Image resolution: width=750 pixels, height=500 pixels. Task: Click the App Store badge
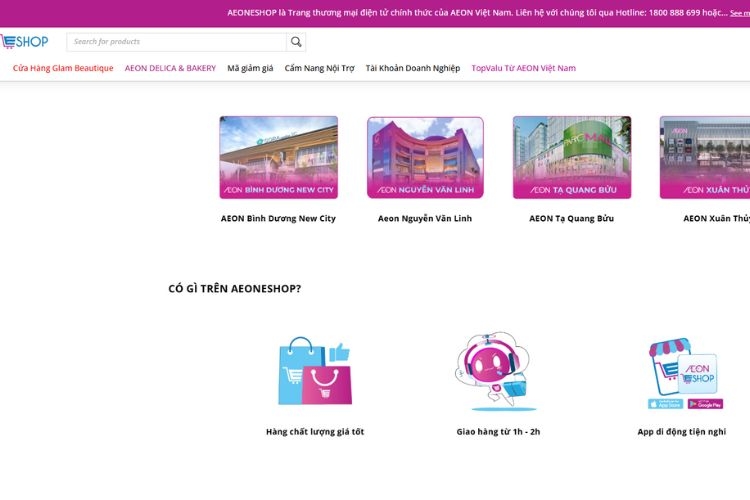click(665, 404)
